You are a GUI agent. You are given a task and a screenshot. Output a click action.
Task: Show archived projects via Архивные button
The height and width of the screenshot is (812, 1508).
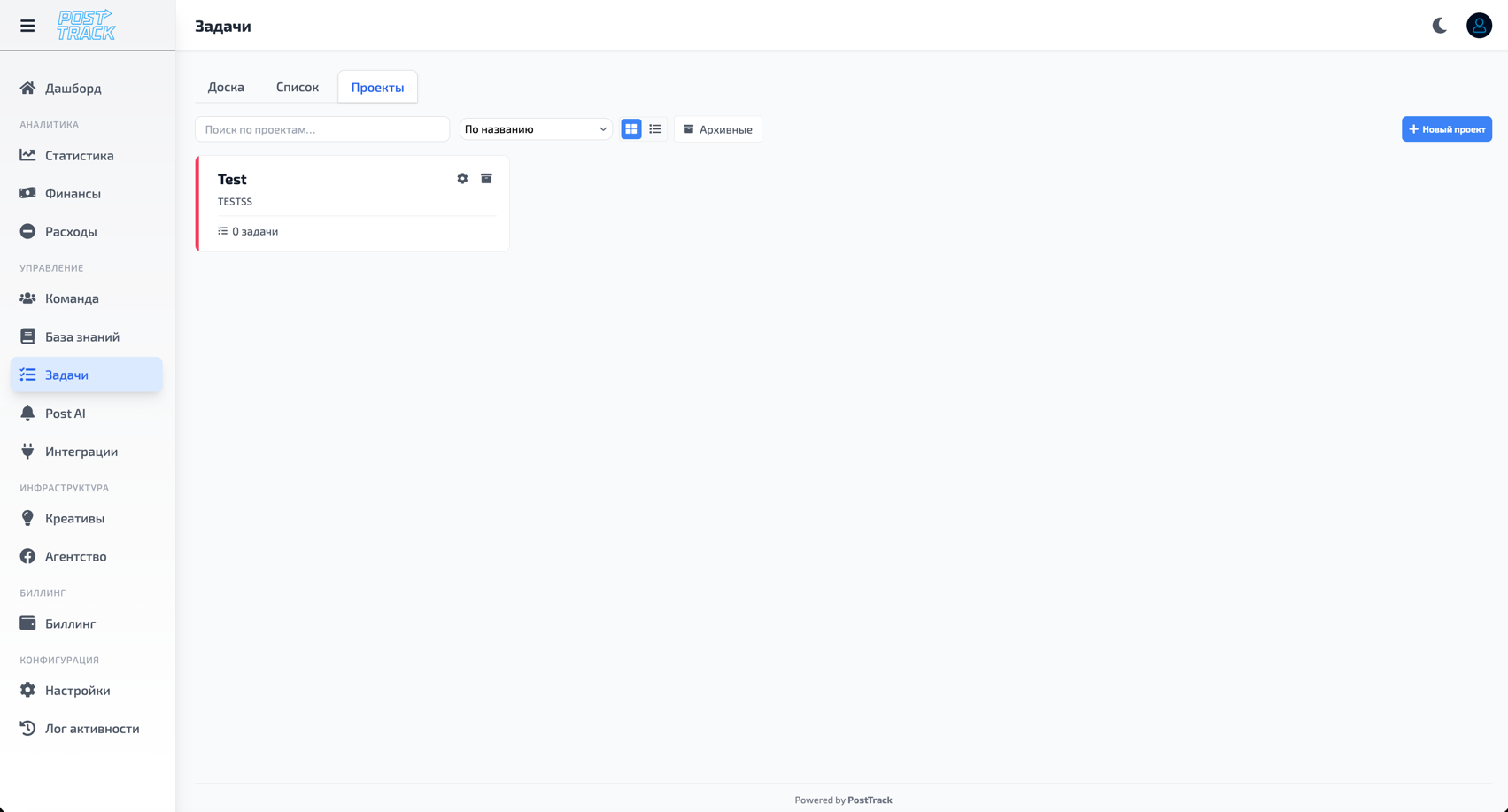(717, 128)
